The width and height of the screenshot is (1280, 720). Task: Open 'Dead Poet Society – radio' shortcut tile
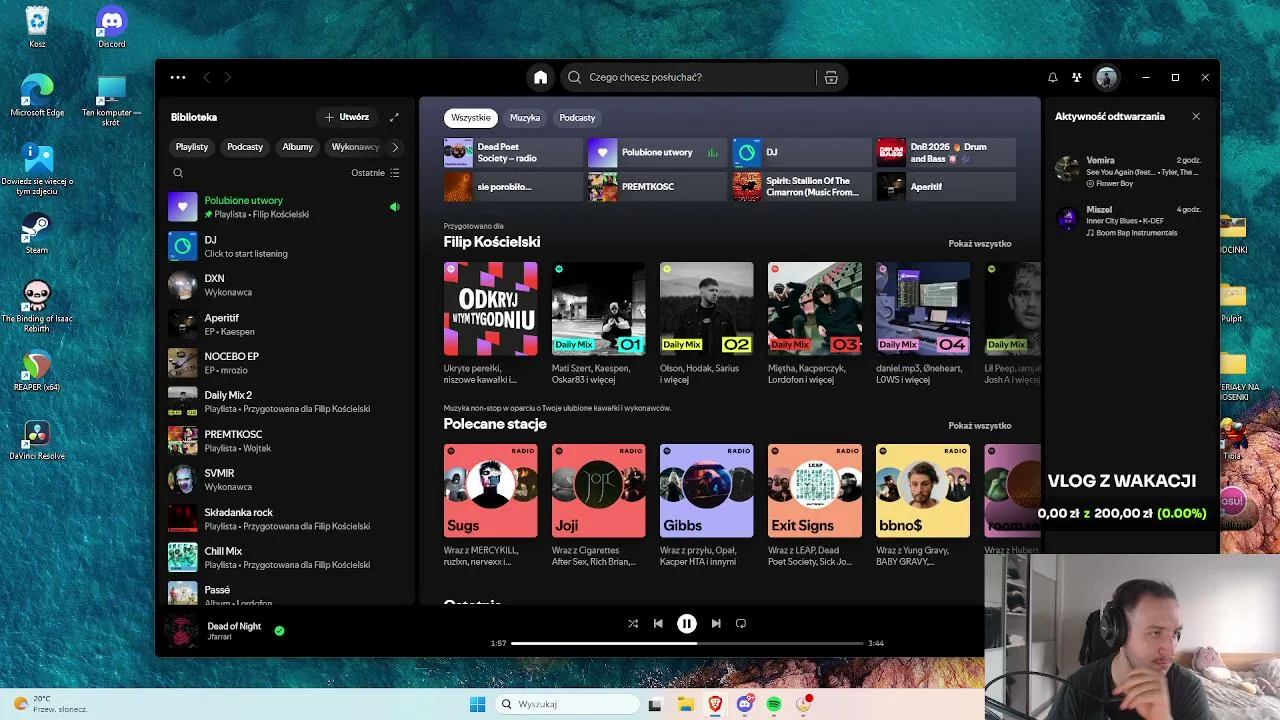[513, 152]
